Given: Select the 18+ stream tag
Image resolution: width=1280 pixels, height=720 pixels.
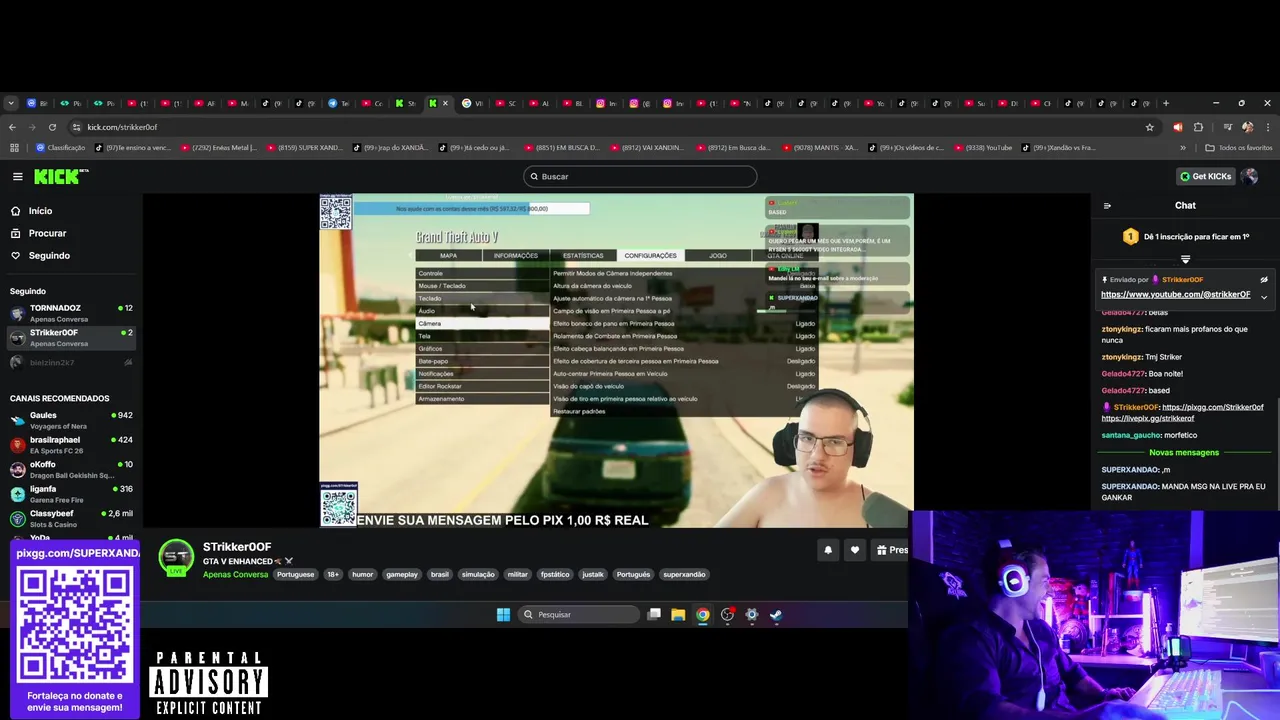Looking at the screenshot, I should [332, 574].
